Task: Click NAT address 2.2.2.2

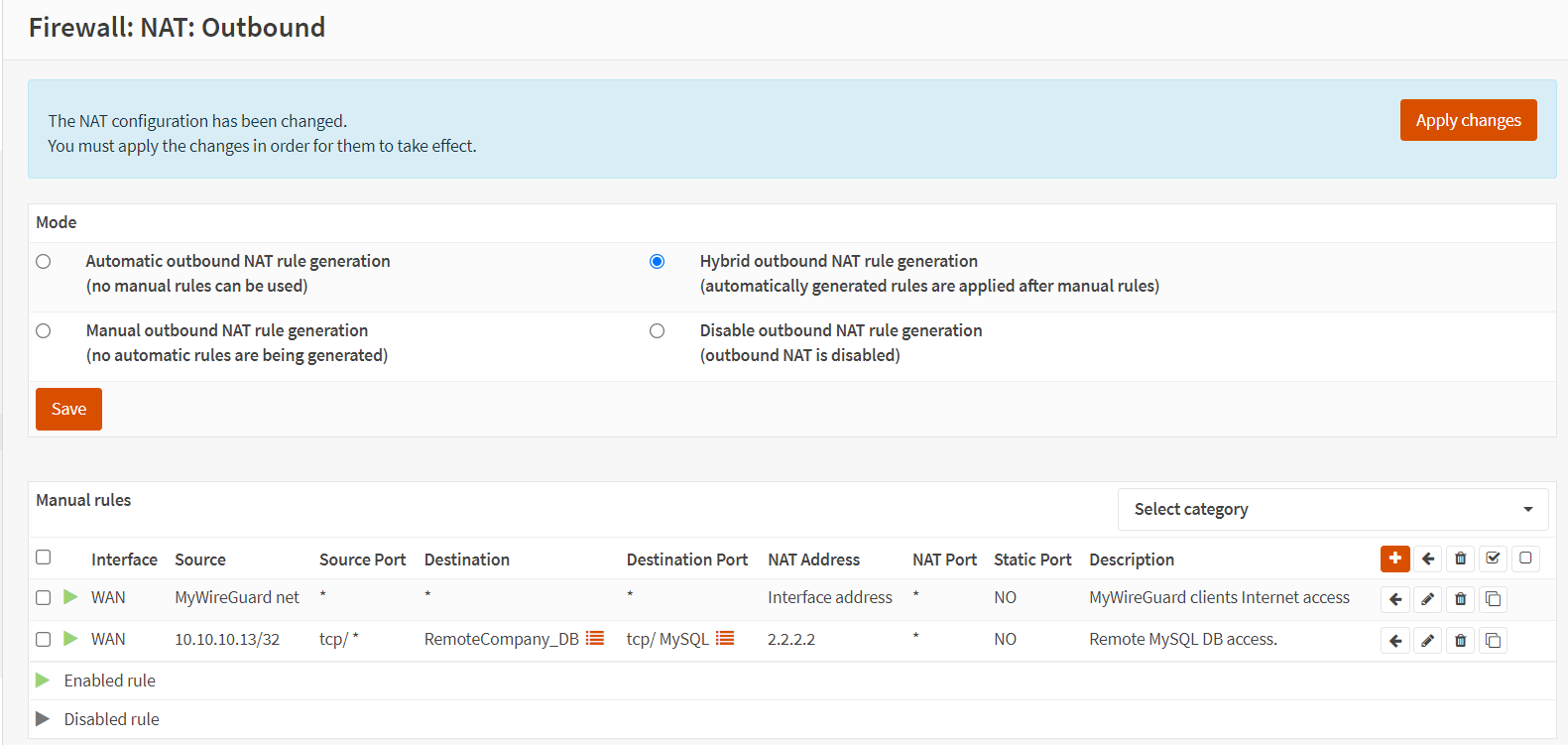Action: (x=791, y=639)
